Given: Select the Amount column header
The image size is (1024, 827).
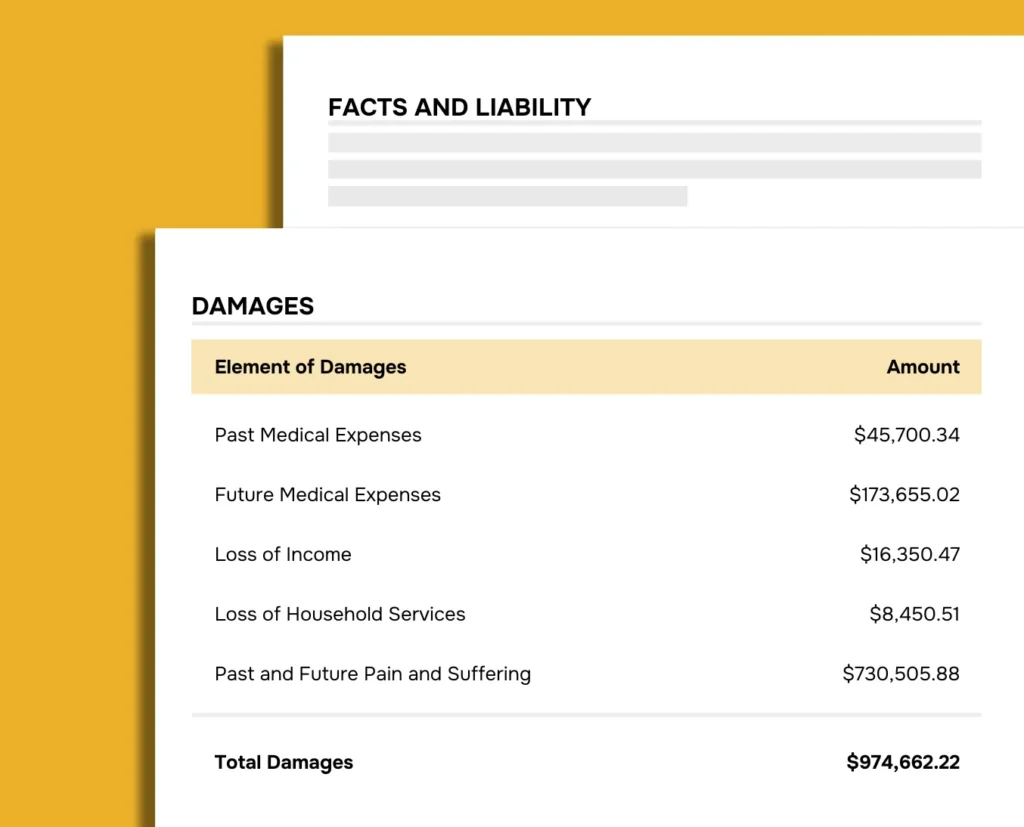Looking at the screenshot, I should (922, 367).
